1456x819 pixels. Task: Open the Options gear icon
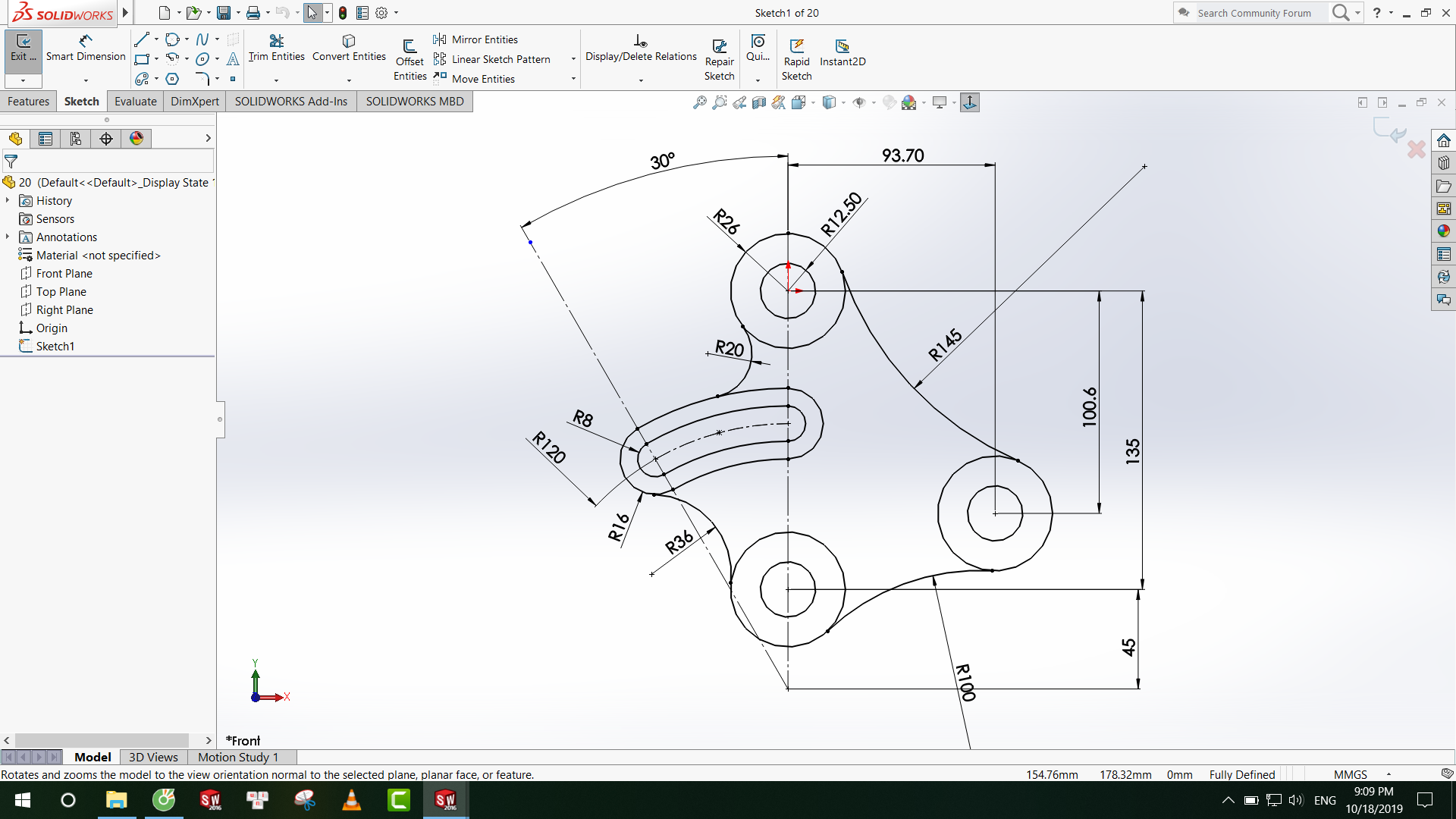tap(381, 13)
